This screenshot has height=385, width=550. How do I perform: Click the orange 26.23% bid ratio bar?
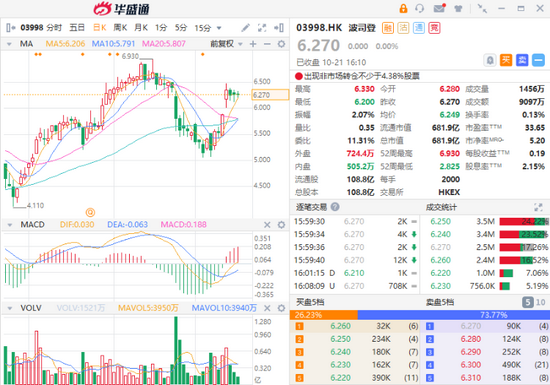point(324,315)
